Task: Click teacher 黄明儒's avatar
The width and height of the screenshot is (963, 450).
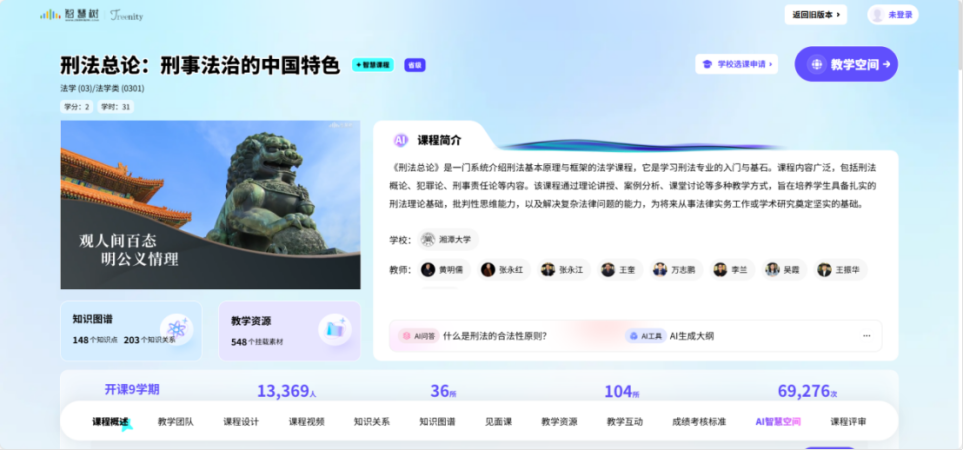Action: (x=428, y=270)
